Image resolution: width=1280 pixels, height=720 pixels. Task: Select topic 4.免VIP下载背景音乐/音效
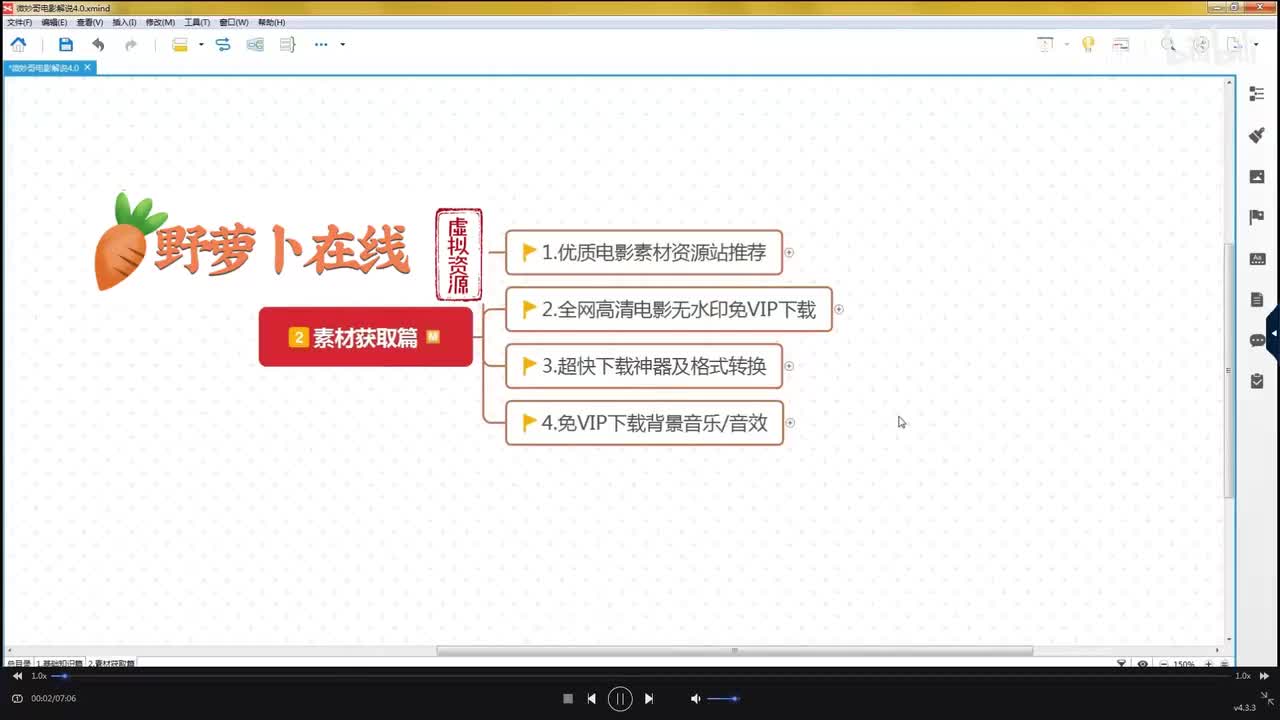pos(644,423)
